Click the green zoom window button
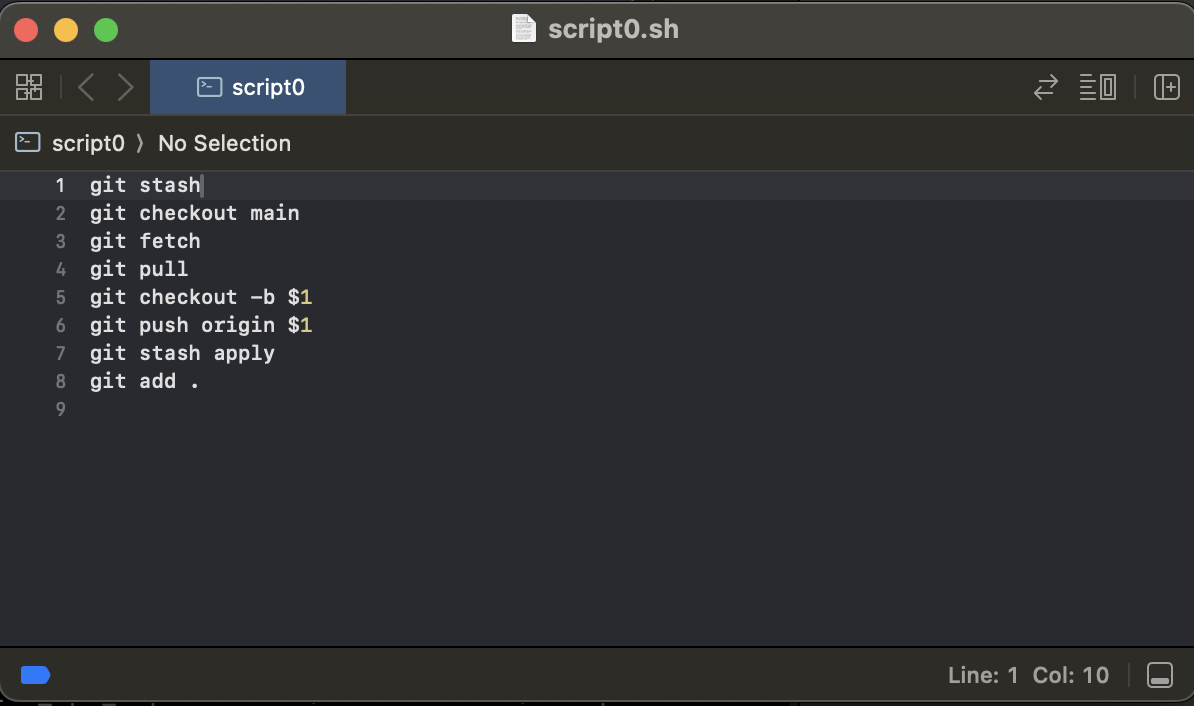 (106, 30)
